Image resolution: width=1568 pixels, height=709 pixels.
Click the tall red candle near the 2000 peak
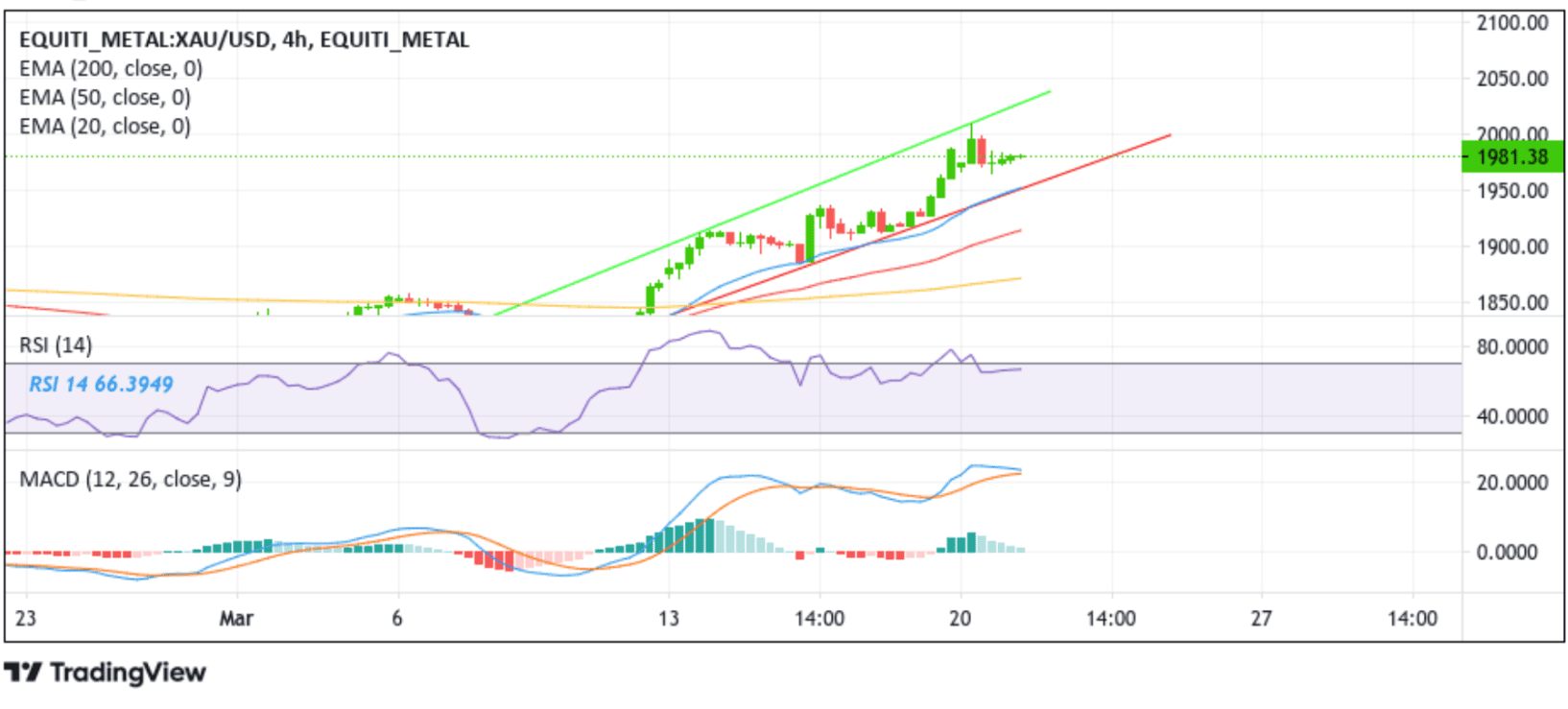(x=982, y=152)
